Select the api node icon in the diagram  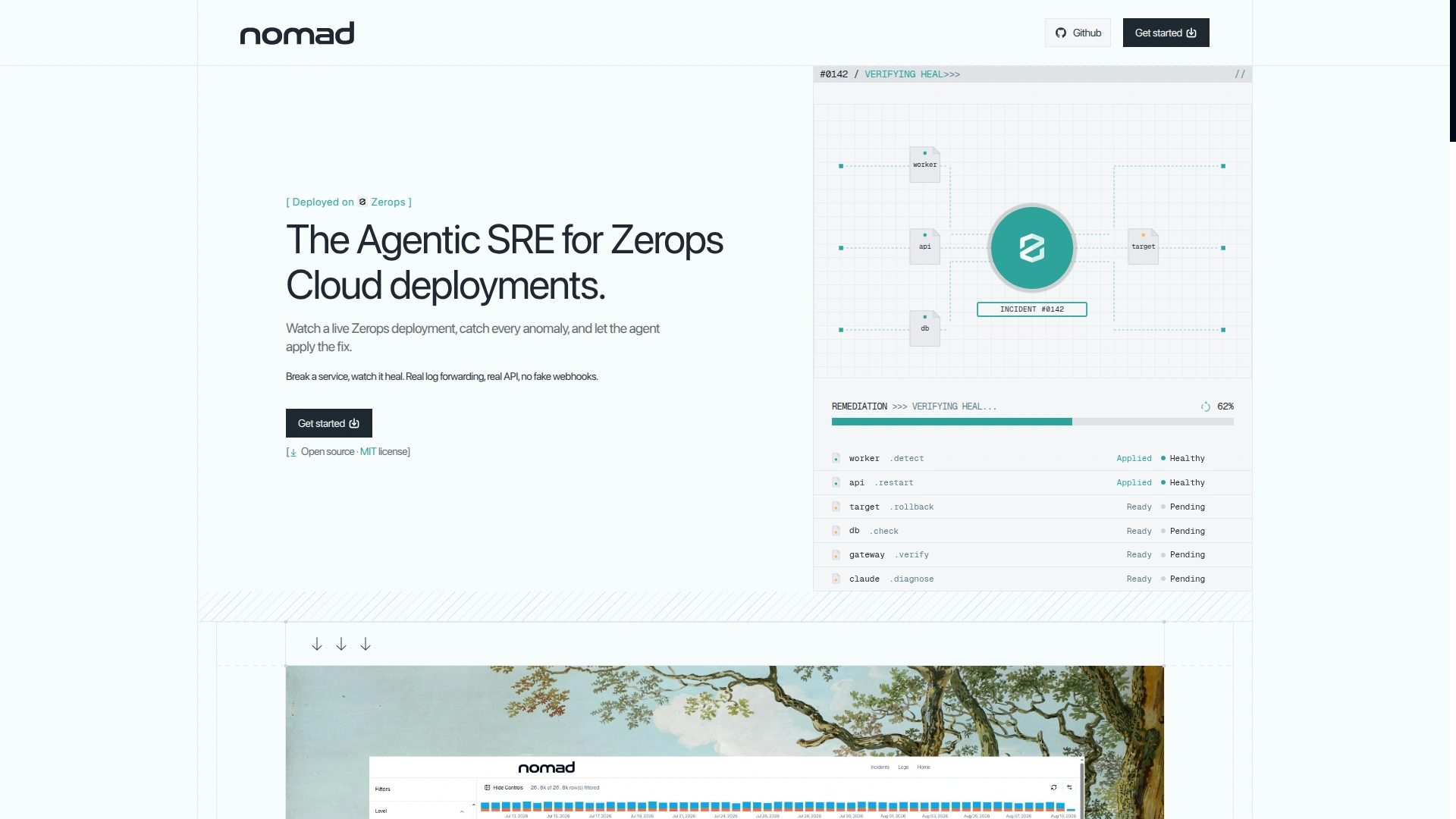tap(924, 246)
